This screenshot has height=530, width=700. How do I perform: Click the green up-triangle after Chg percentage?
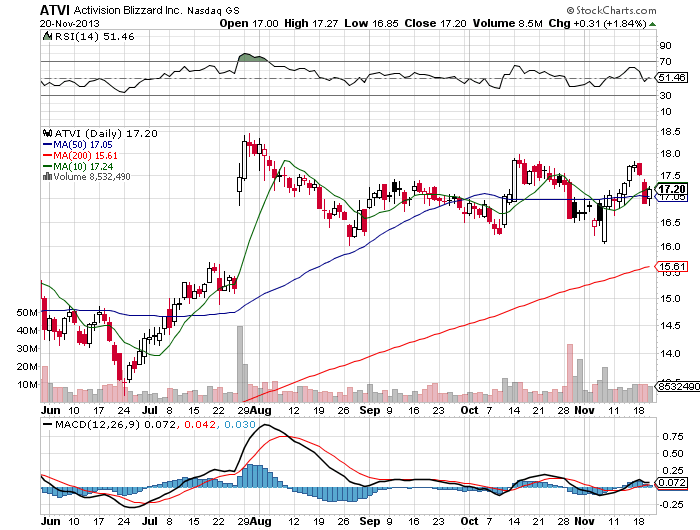[x=652, y=24]
